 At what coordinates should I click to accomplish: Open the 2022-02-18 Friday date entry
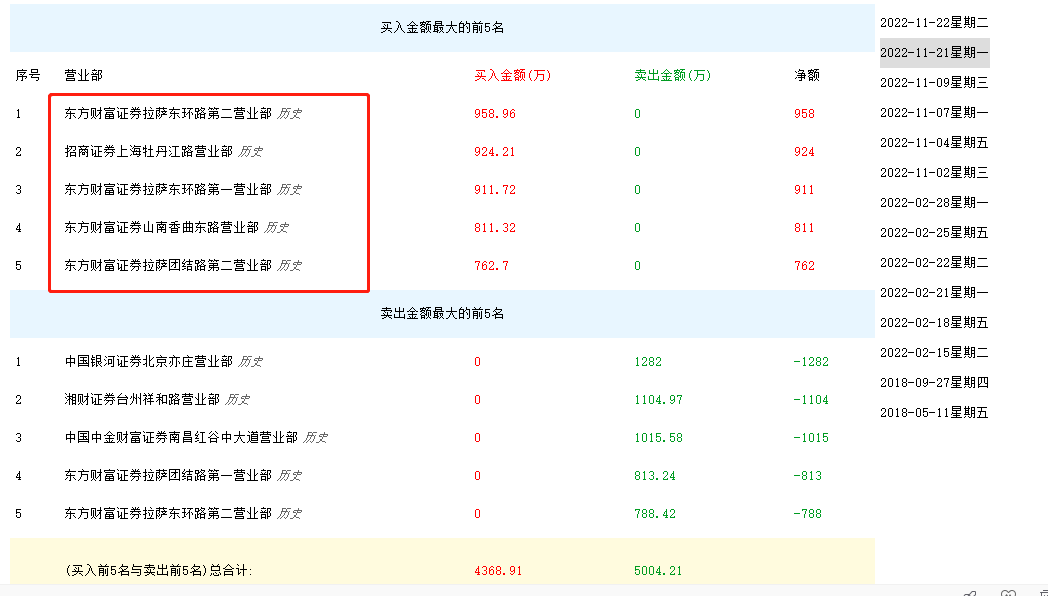tap(934, 323)
